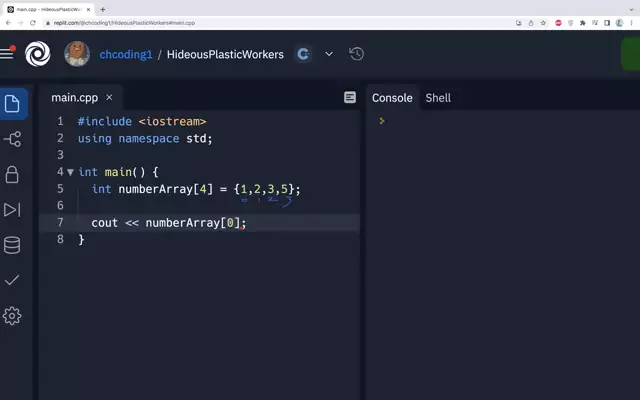Click the address bar lock icon
The image size is (640, 400).
pos(48,23)
